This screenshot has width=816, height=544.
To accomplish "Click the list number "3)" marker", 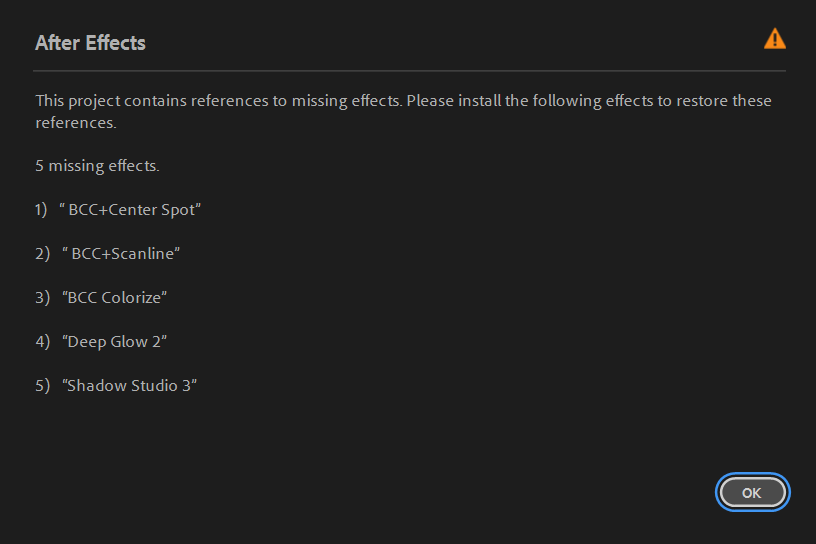I will (x=41, y=298).
